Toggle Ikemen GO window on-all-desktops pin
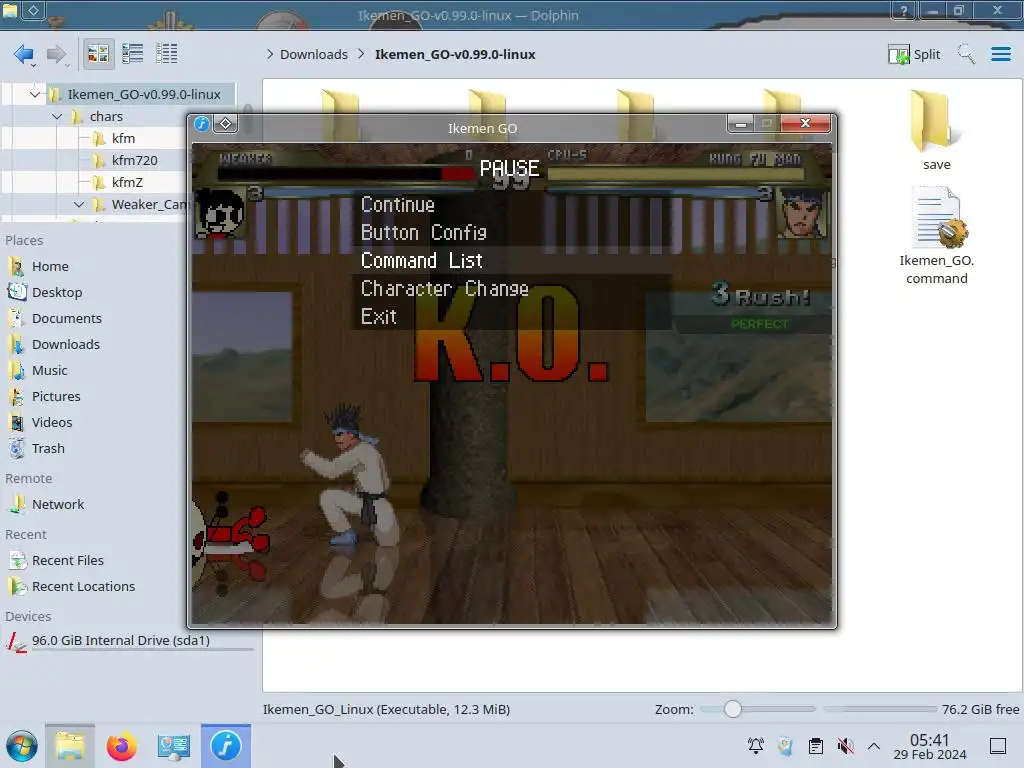The height and width of the screenshot is (768, 1024). (x=225, y=123)
